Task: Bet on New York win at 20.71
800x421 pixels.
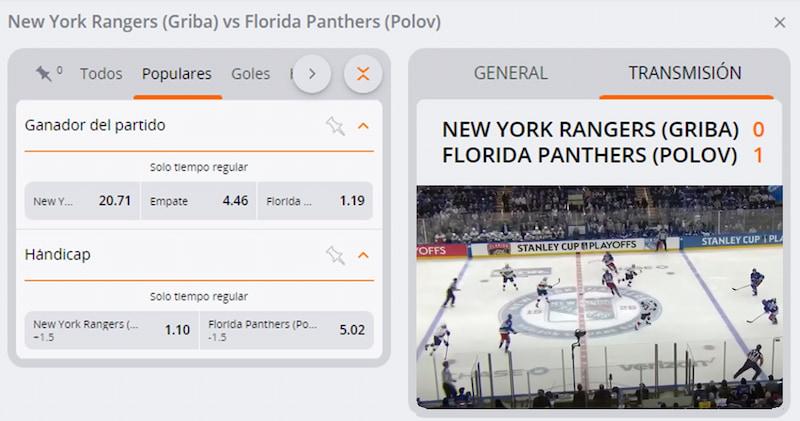Action: [82, 201]
